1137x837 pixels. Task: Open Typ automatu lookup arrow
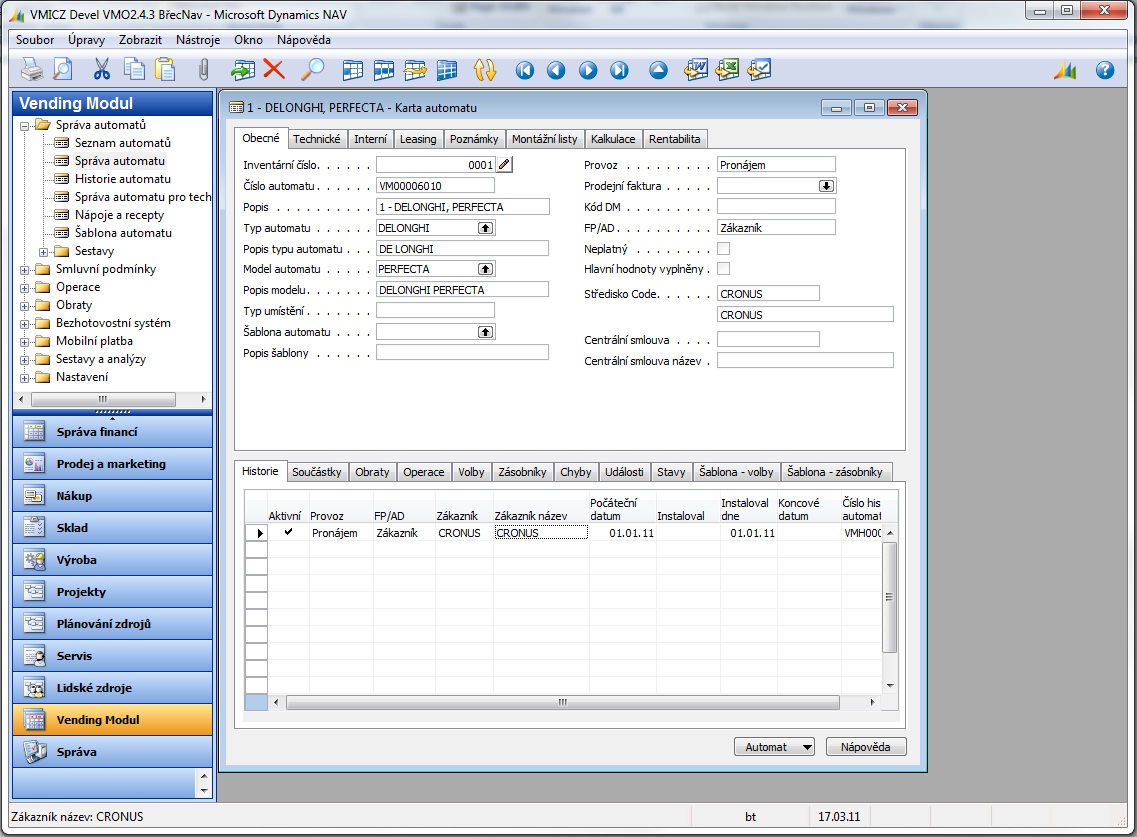[x=485, y=228]
